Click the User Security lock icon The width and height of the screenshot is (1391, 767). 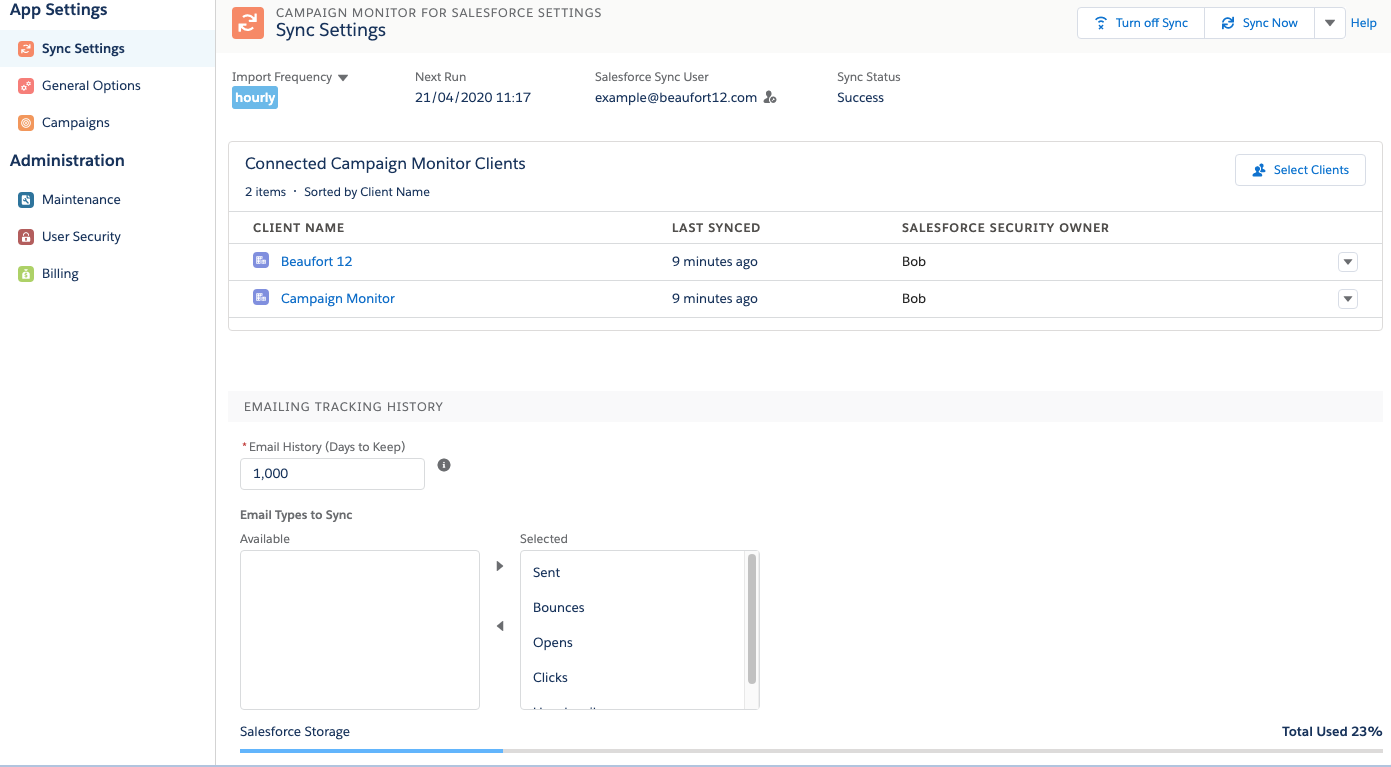[26, 237]
